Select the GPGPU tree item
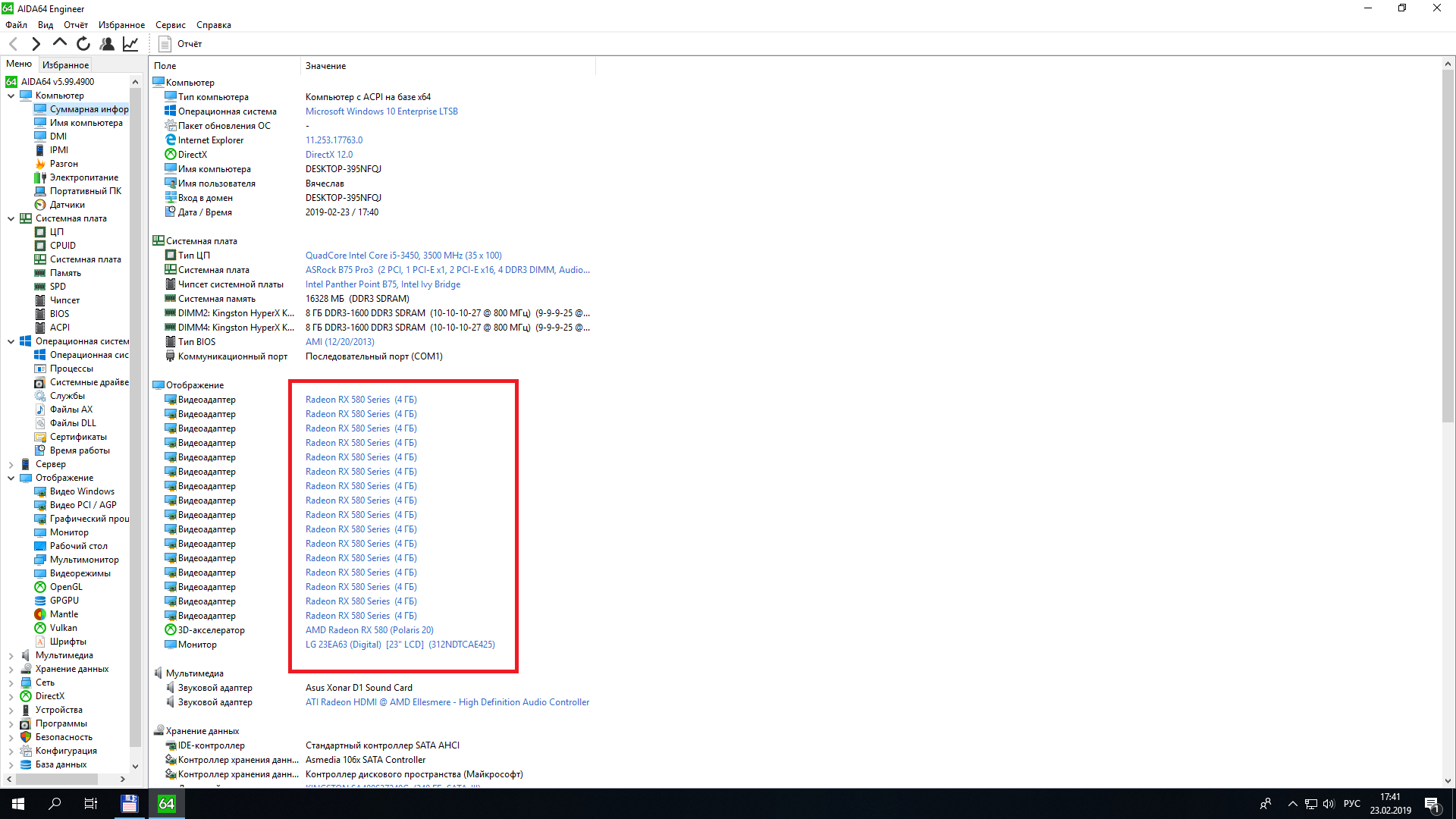 point(64,601)
